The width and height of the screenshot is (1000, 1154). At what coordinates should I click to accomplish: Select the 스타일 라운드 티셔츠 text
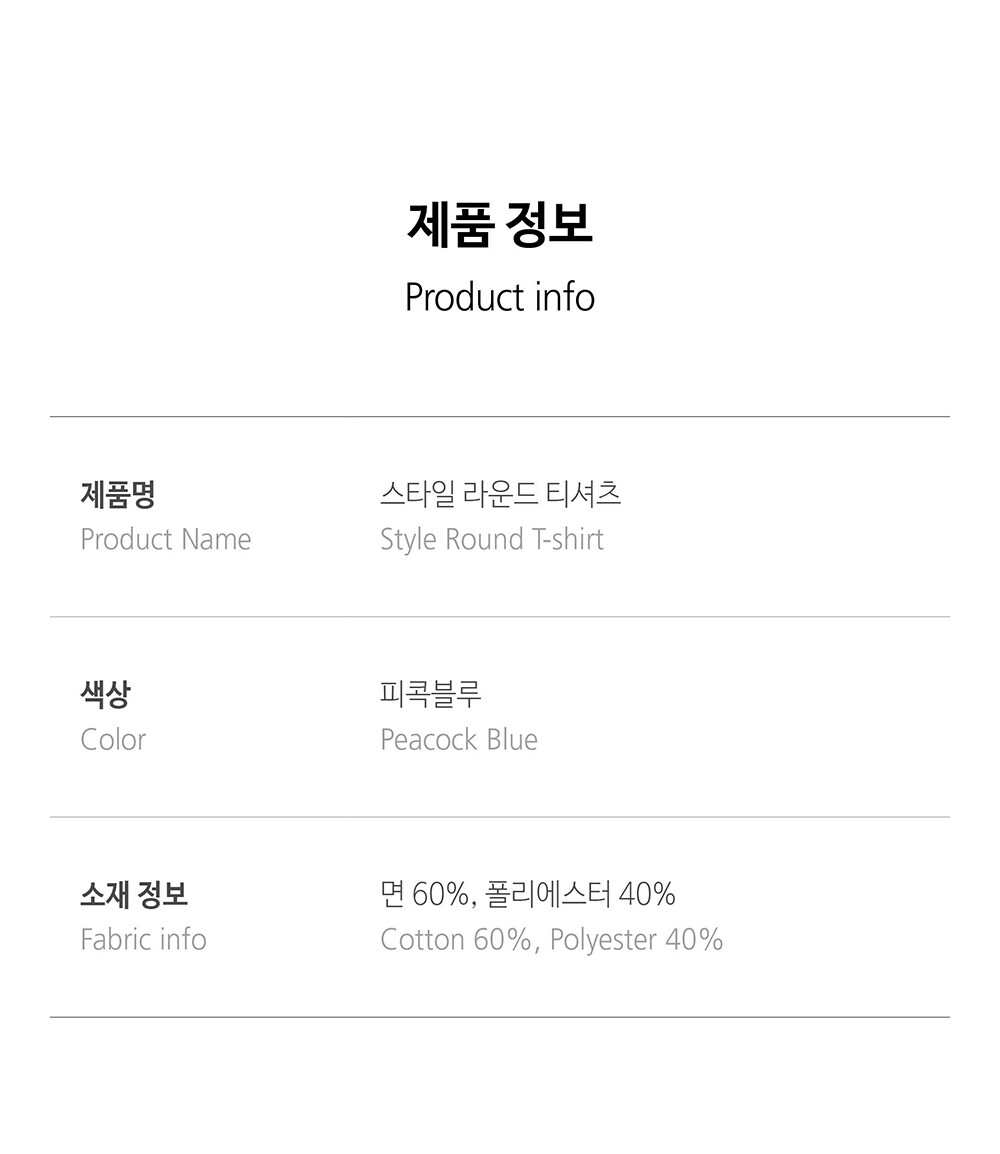click(x=500, y=494)
